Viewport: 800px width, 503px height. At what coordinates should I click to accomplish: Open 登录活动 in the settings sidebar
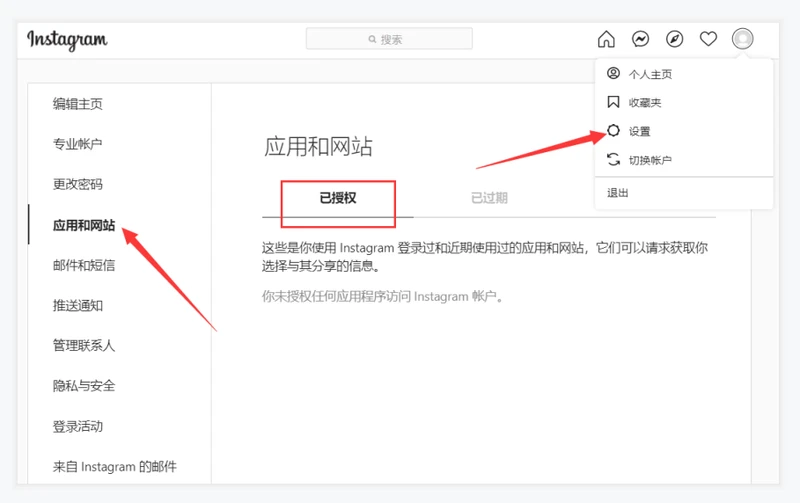pyautogui.click(x=78, y=426)
